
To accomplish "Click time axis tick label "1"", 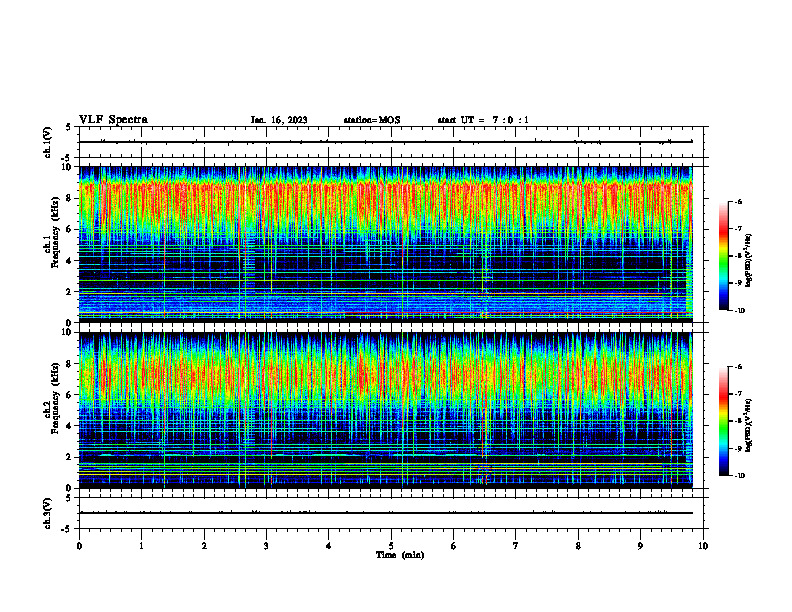I will click(141, 546).
